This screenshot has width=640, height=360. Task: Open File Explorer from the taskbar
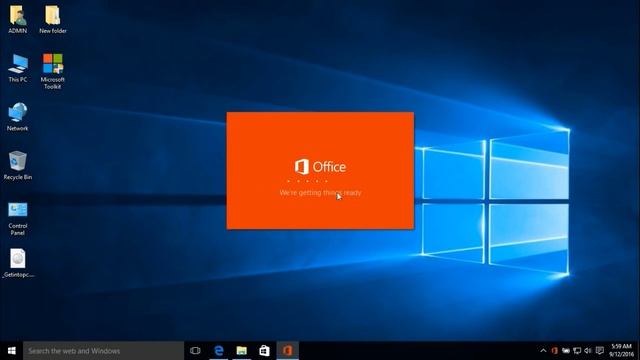point(242,351)
